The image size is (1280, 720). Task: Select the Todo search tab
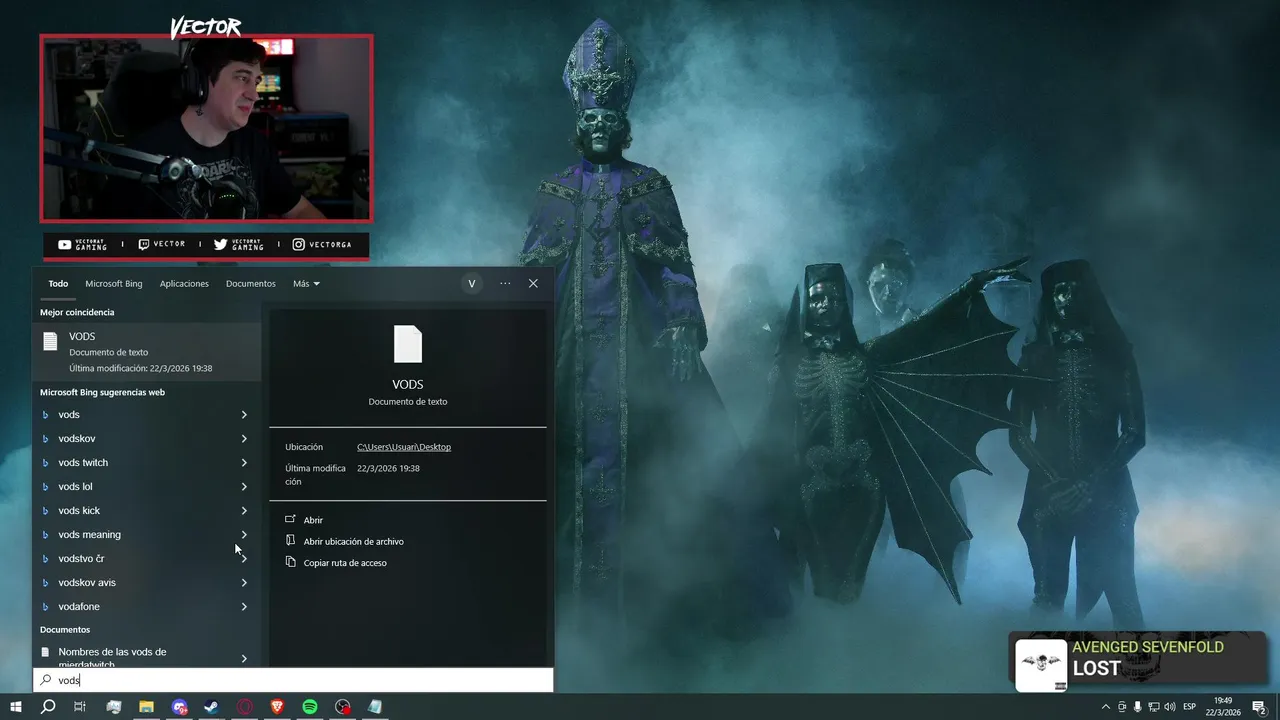point(58,284)
